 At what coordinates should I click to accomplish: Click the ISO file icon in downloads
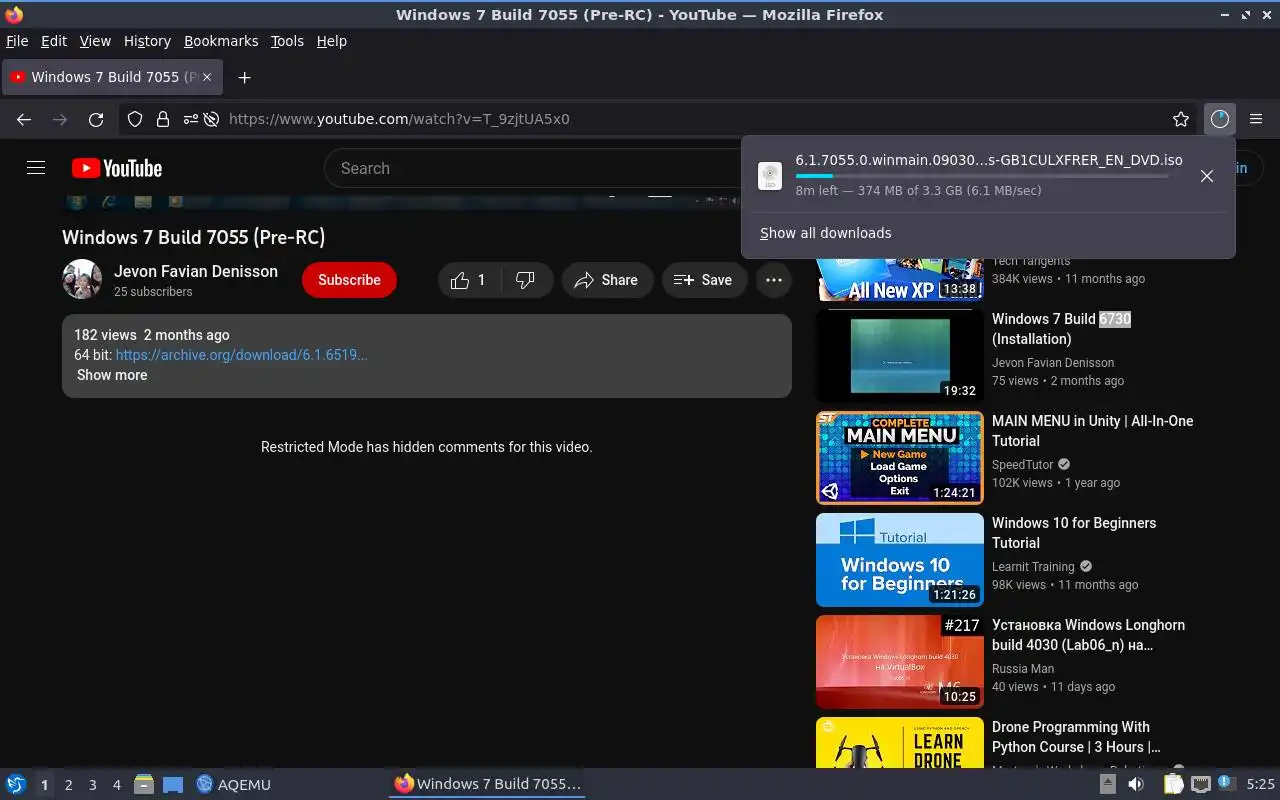pos(770,176)
